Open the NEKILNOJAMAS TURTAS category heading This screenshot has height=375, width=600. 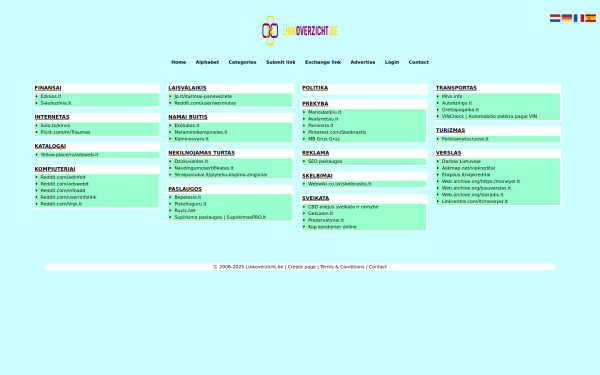tap(201, 153)
